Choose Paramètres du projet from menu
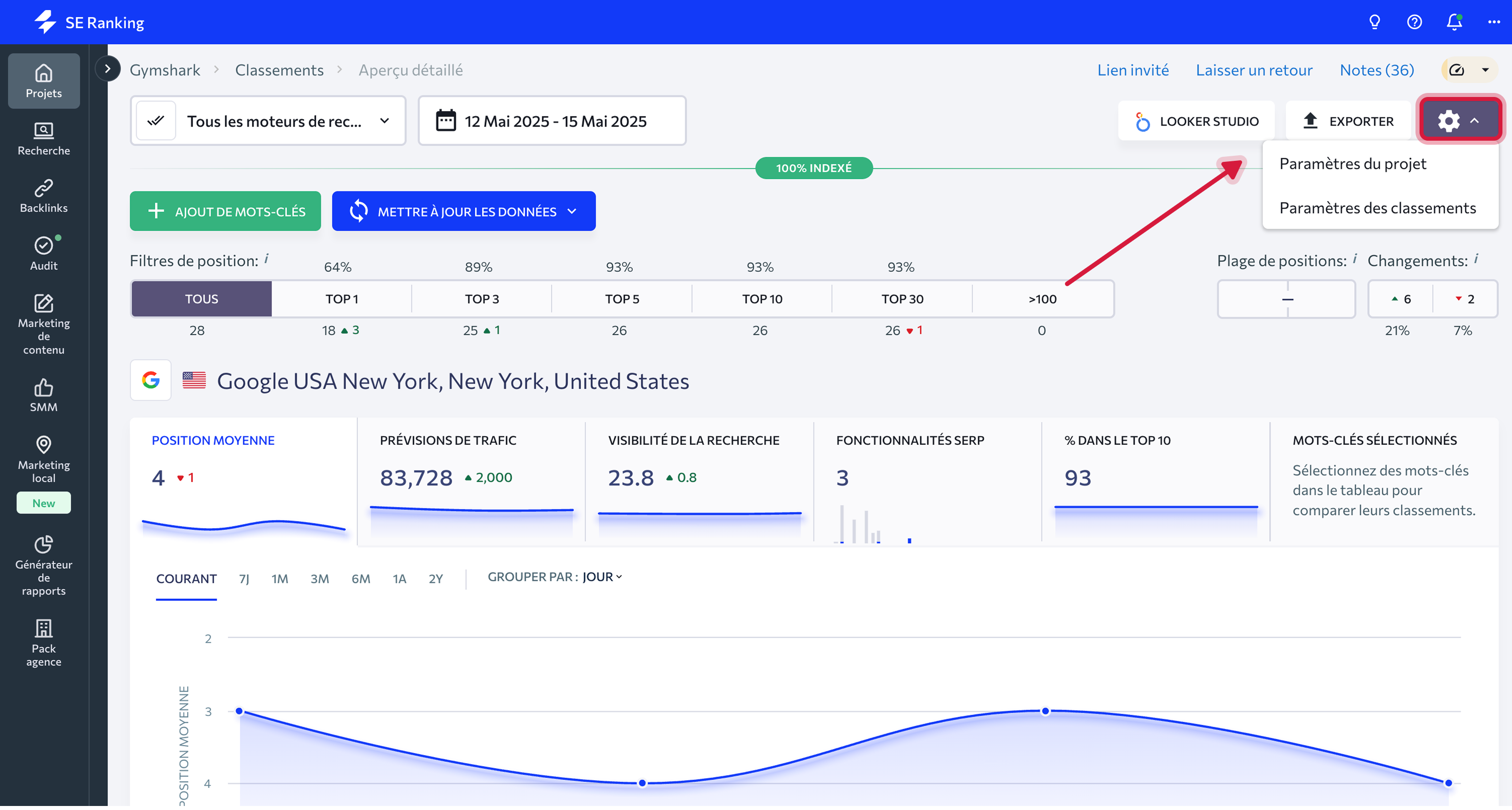The width and height of the screenshot is (1512, 810). (x=1352, y=164)
